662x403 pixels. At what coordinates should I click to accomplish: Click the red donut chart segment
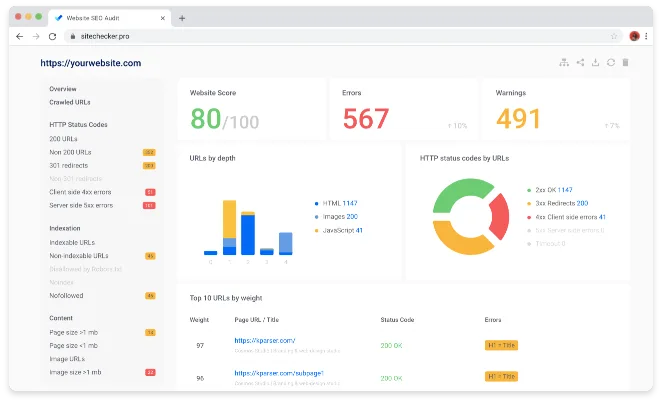click(501, 216)
